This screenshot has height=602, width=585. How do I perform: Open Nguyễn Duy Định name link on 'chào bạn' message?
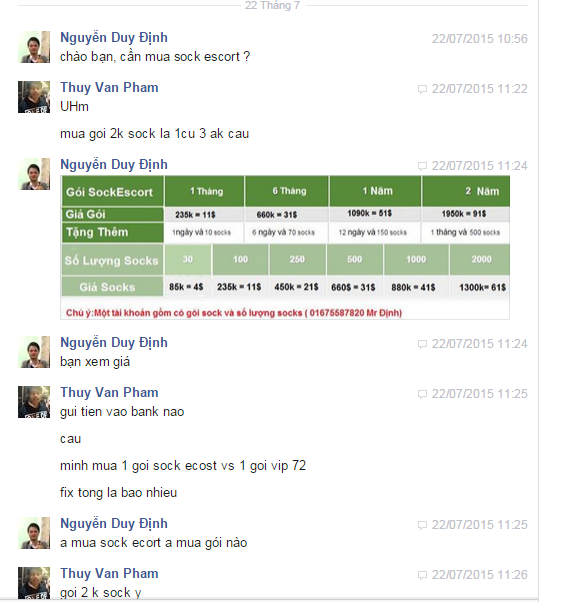(x=114, y=38)
